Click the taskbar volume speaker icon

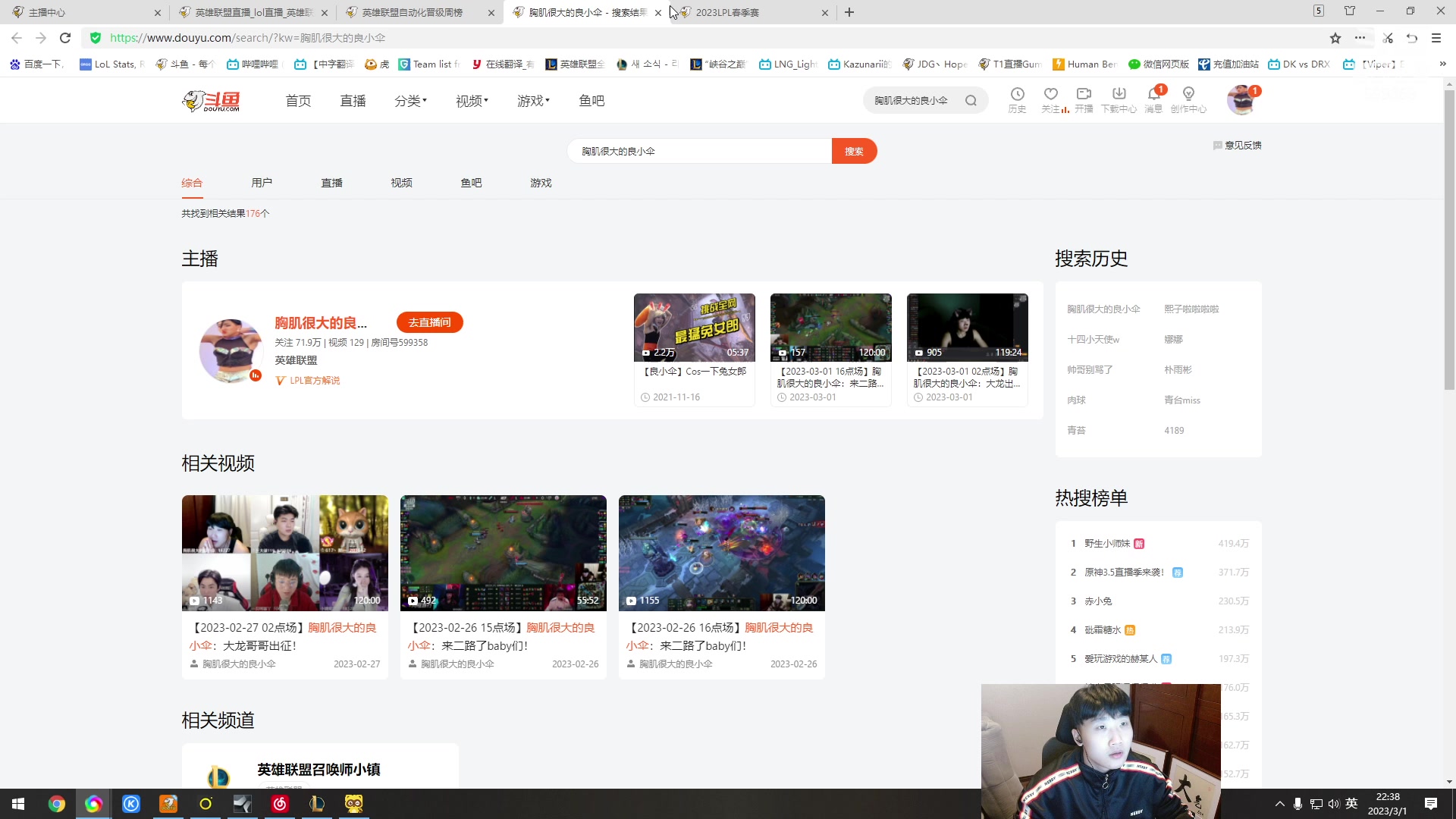pyautogui.click(x=1334, y=804)
